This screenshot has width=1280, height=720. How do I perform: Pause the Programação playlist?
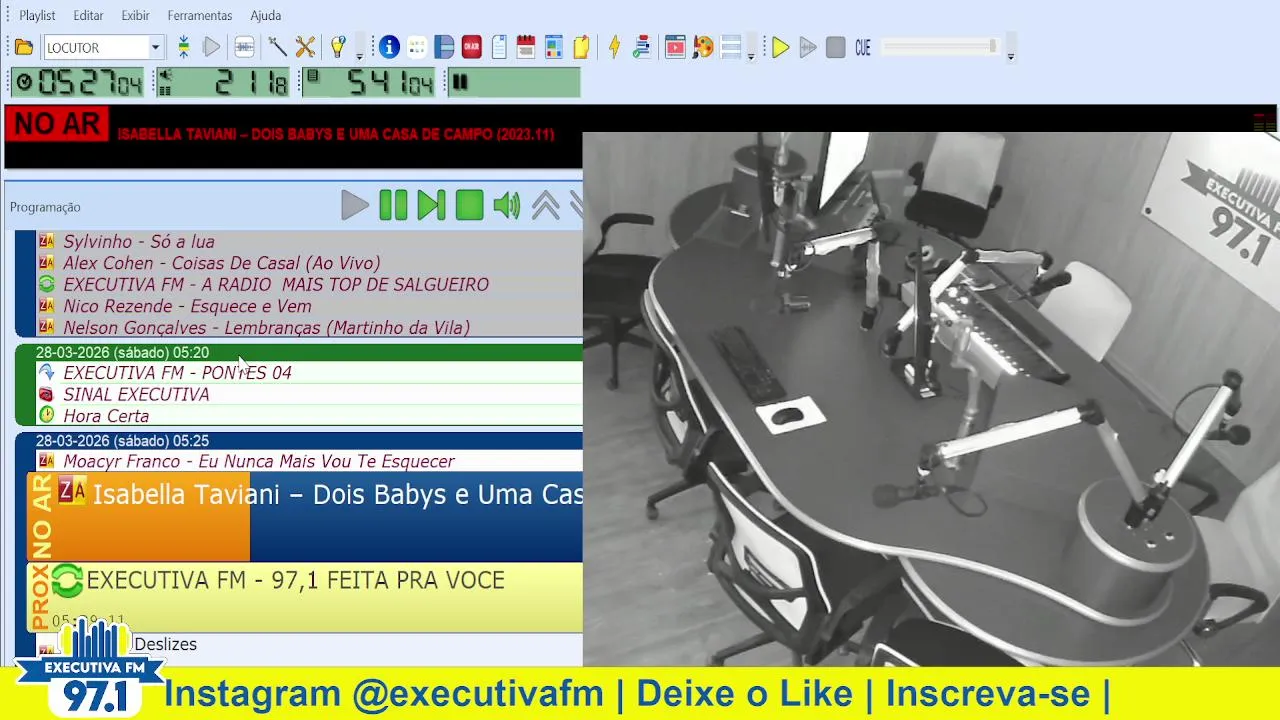coord(393,205)
